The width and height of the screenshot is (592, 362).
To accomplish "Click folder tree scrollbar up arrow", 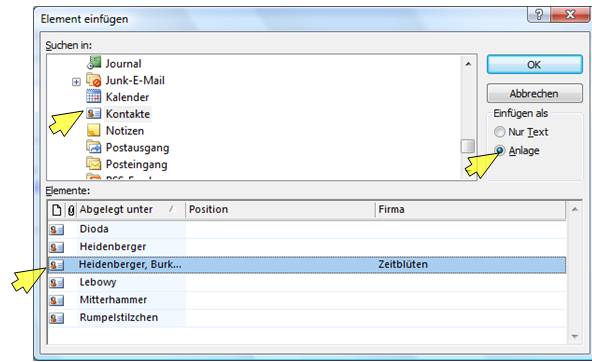I will click(468, 64).
